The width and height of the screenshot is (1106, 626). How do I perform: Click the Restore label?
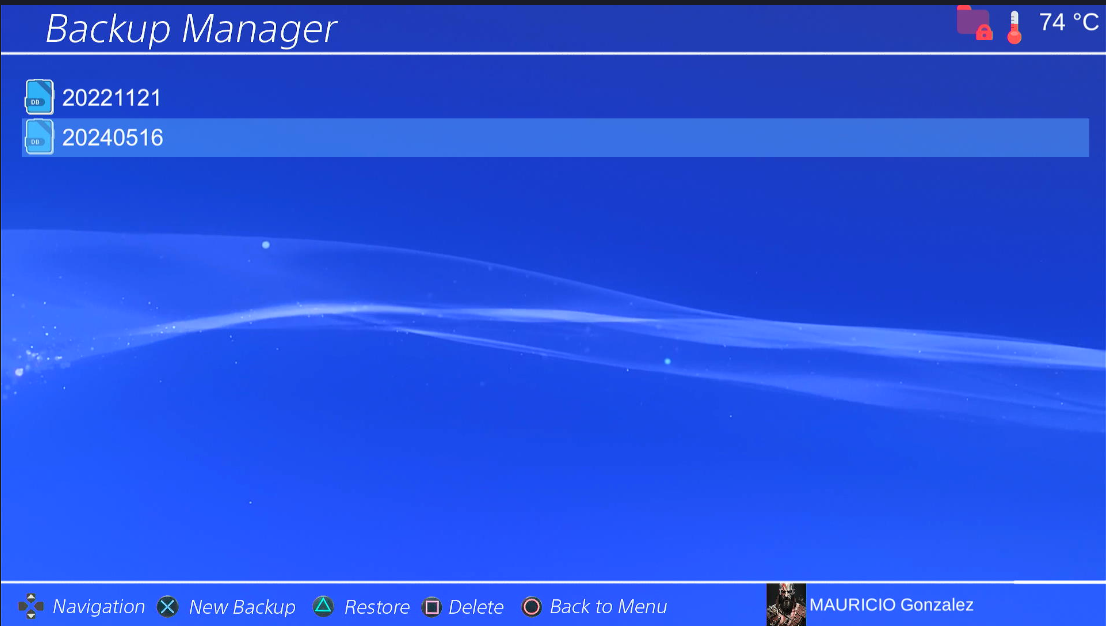[x=376, y=607]
